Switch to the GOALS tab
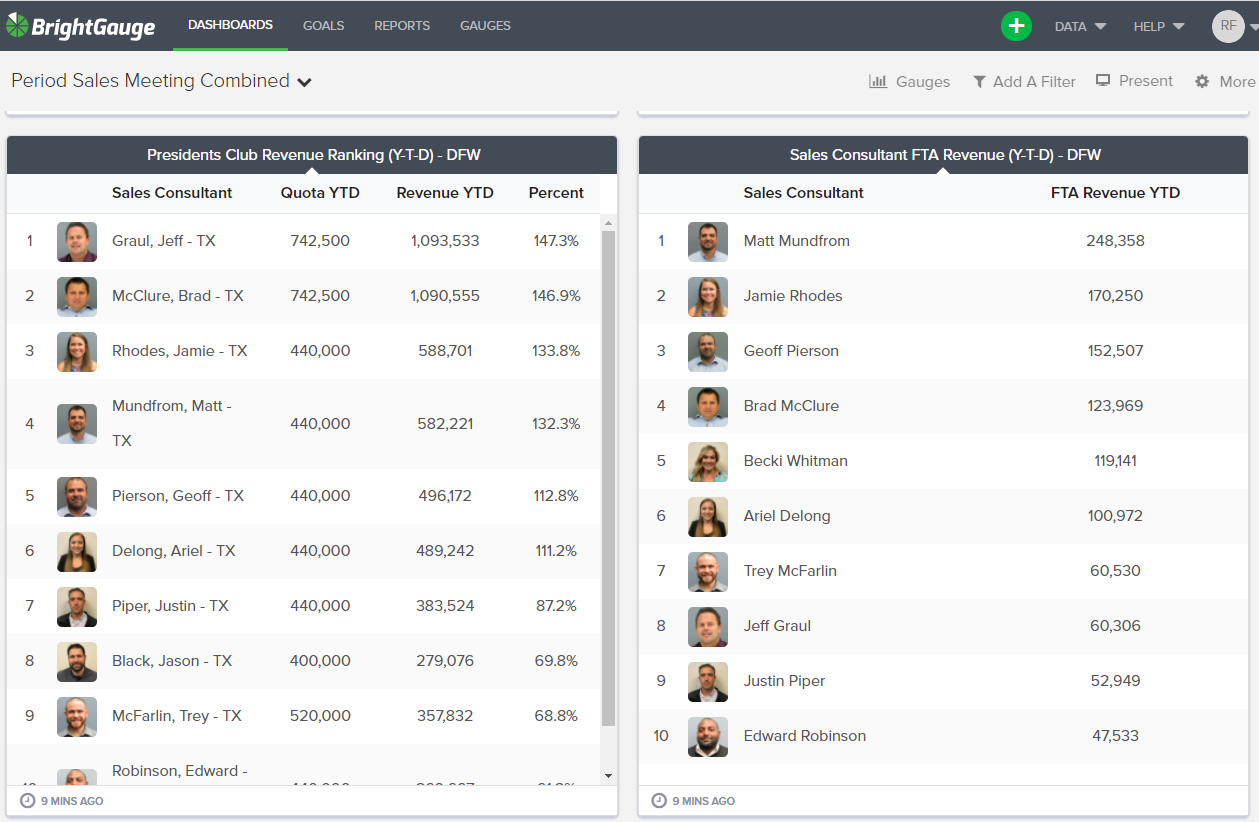The height and width of the screenshot is (822, 1259). [x=323, y=26]
